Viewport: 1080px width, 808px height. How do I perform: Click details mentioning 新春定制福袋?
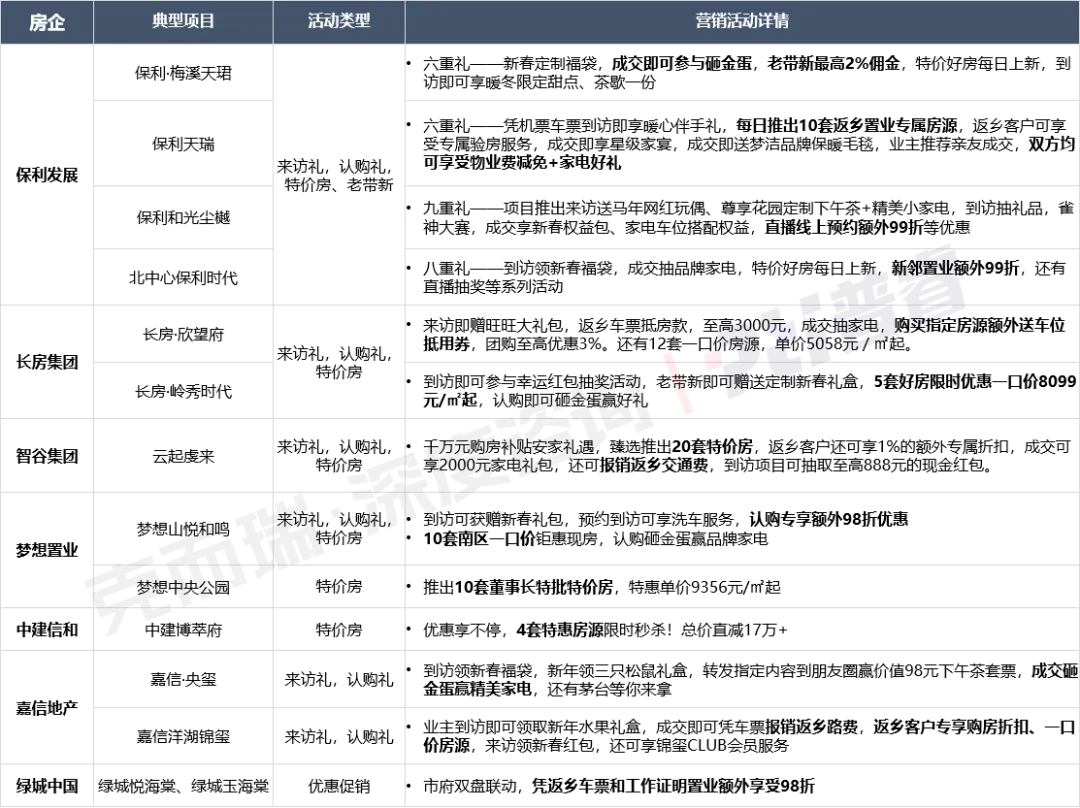(x=742, y=73)
